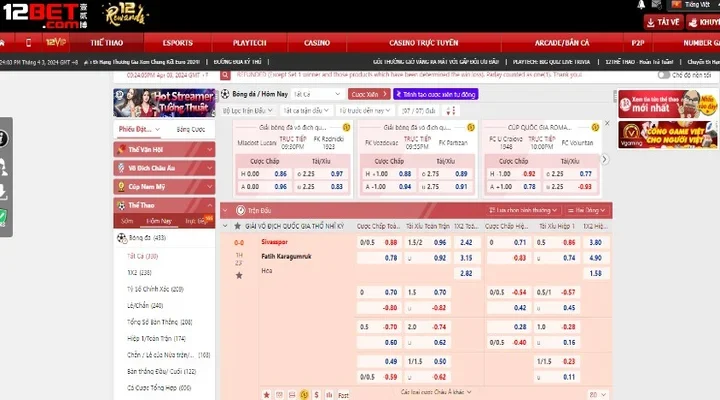Open the Phiếu Đặt dropdown
Viewport: 720px width, 400px height.
(138, 129)
